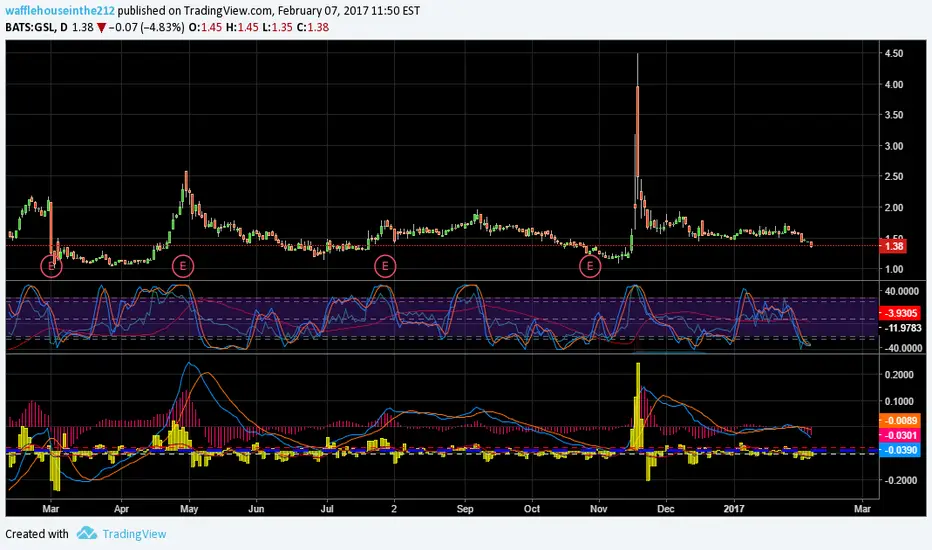The height and width of the screenshot is (550, 932).
Task: Click the 4.00 price axis label
Action: point(893,84)
